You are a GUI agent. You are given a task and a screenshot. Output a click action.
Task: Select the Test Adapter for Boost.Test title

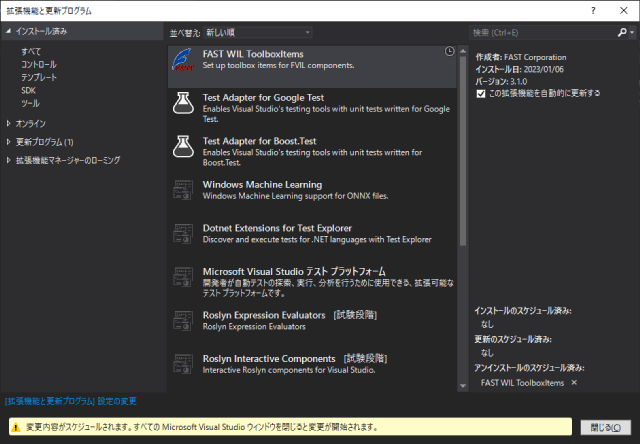click(x=260, y=141)
